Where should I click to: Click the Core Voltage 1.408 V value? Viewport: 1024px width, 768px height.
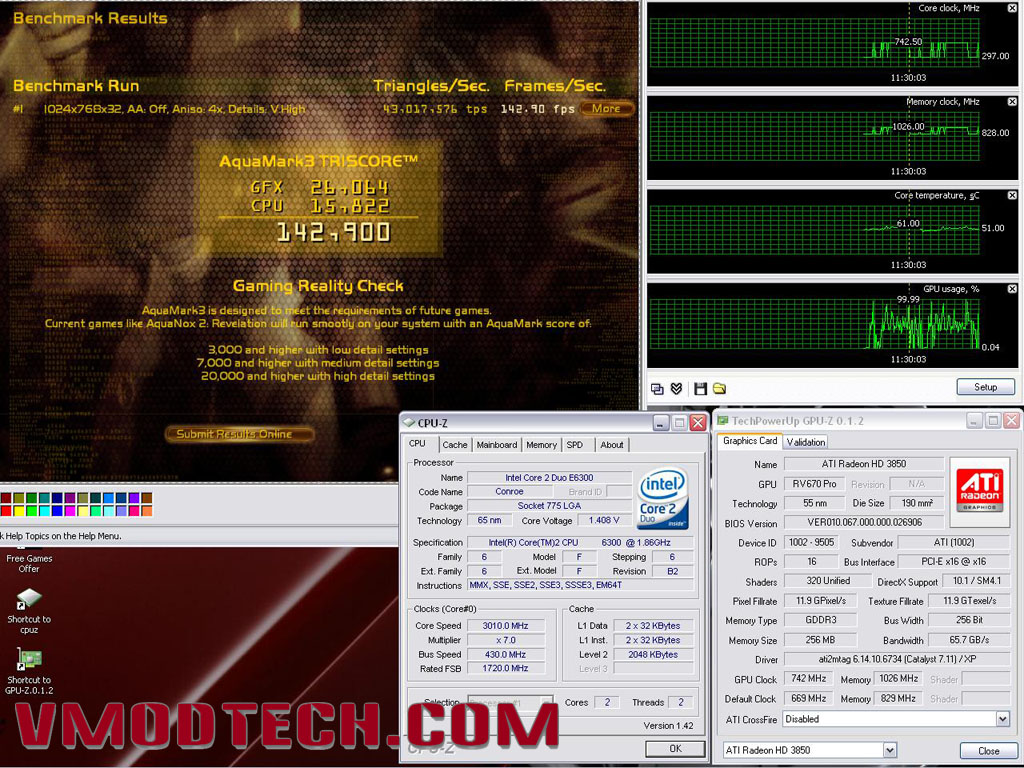click(x=604, y=520)
